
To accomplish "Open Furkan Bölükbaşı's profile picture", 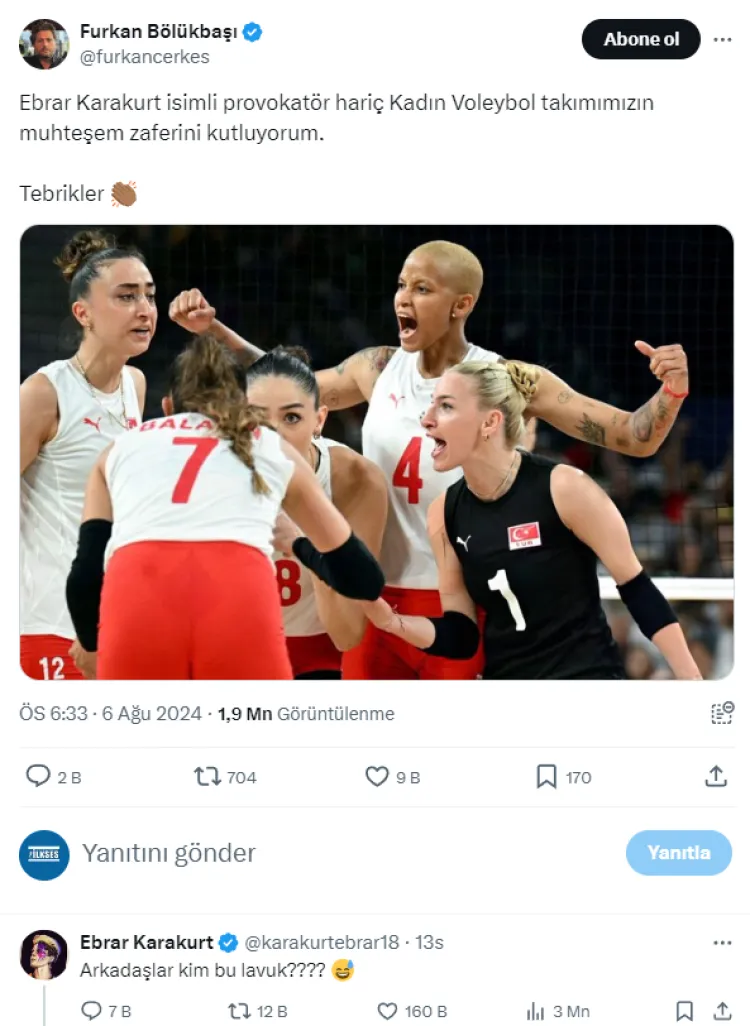I will [44, 44].
